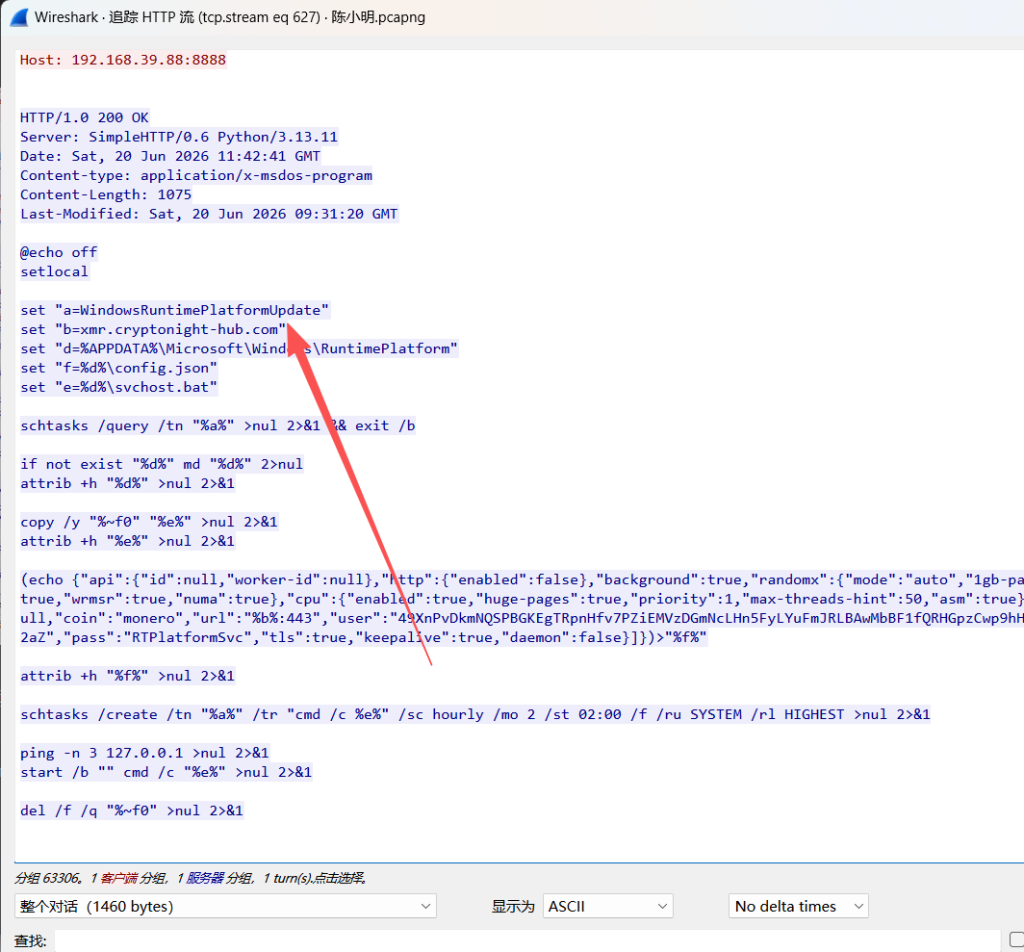The width and height of the screenshot is (1024, 952).
Task: Click the schtasks /query /tn line
Action: click(x=217, y=426)
